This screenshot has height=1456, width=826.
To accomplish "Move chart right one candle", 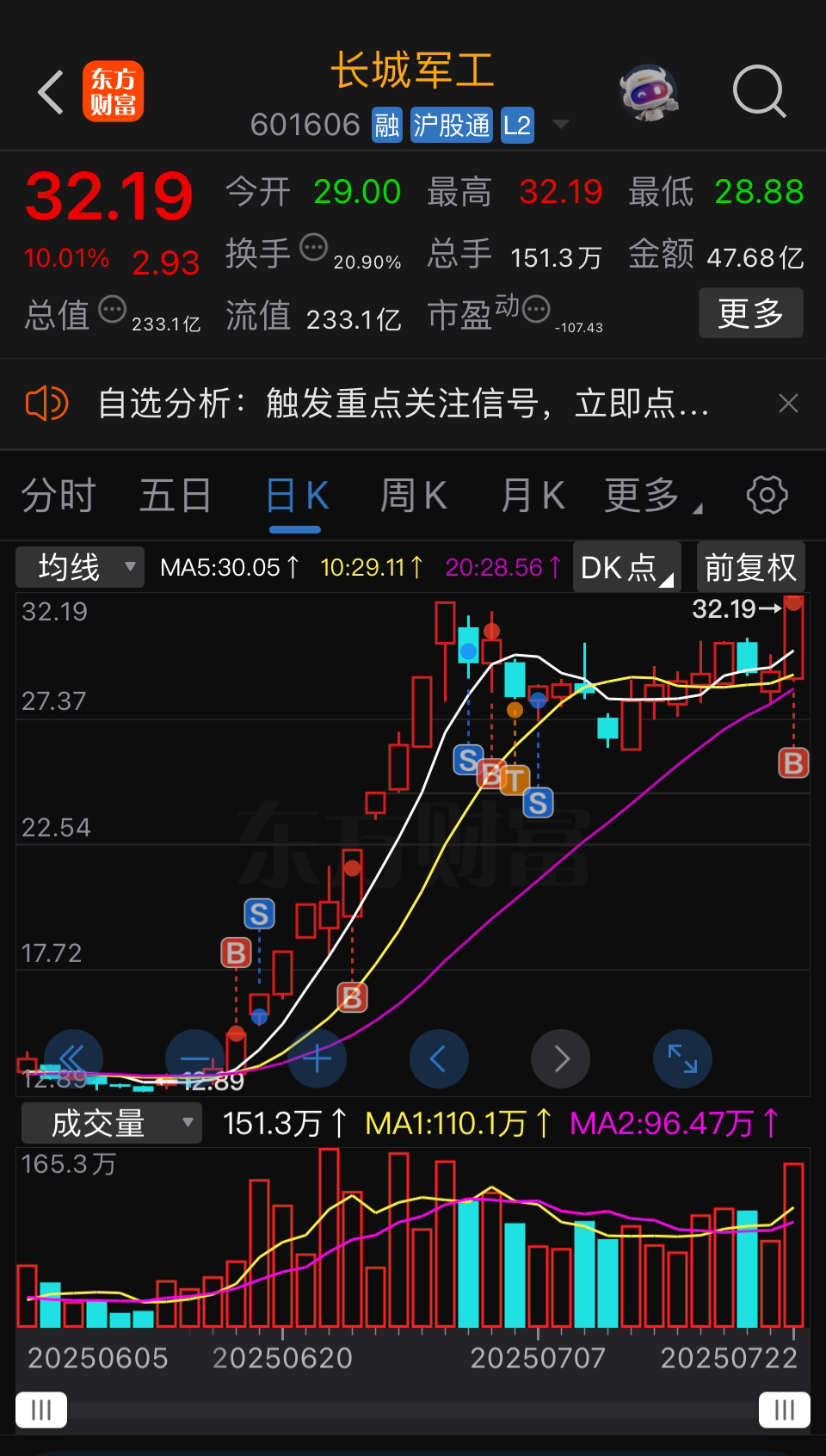I will [x=561, y=1058].
